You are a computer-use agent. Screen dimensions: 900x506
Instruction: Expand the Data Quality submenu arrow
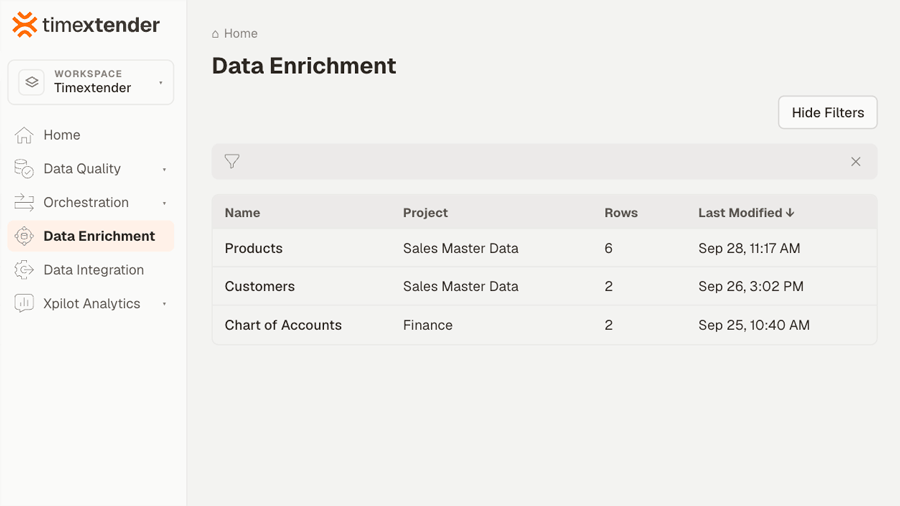point(164,170)
